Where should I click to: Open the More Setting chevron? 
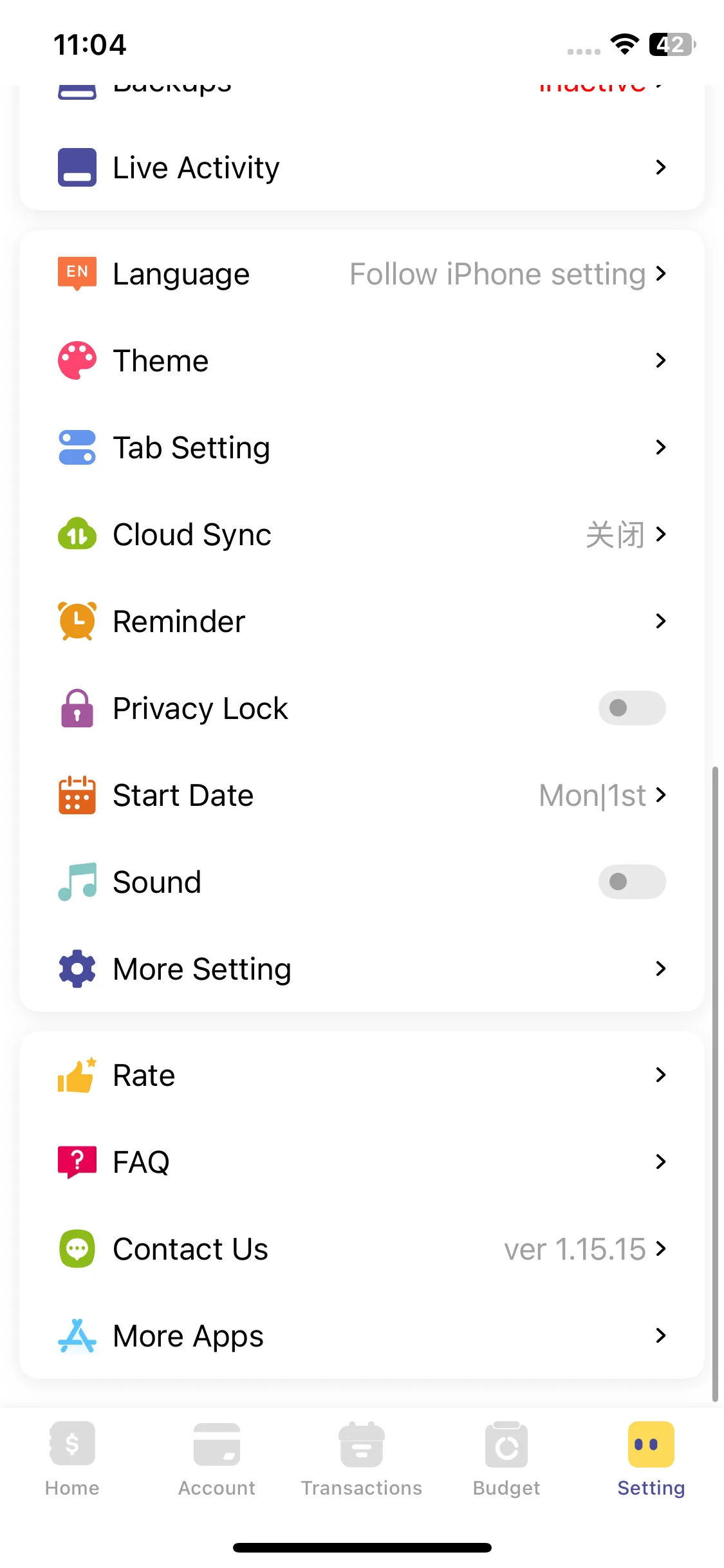coord(660,969)
